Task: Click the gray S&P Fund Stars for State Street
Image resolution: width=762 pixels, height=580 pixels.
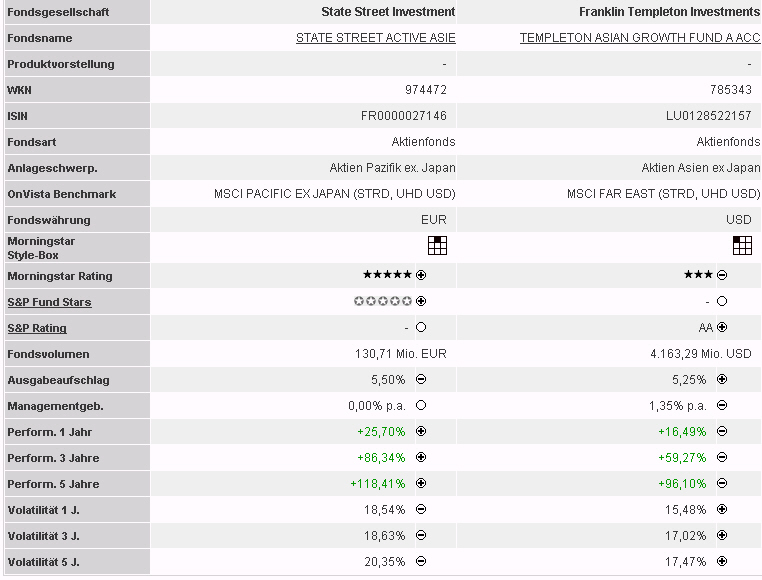Action: click(x=383, y=301)
